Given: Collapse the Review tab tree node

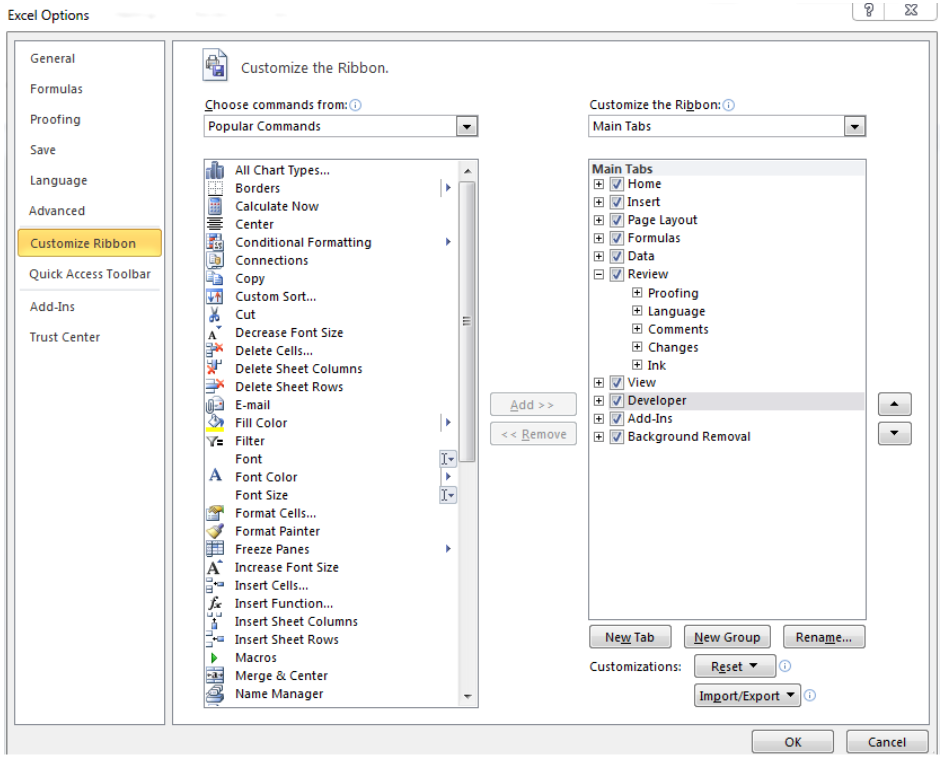Looking at the screenshot, I should point(599,274).
